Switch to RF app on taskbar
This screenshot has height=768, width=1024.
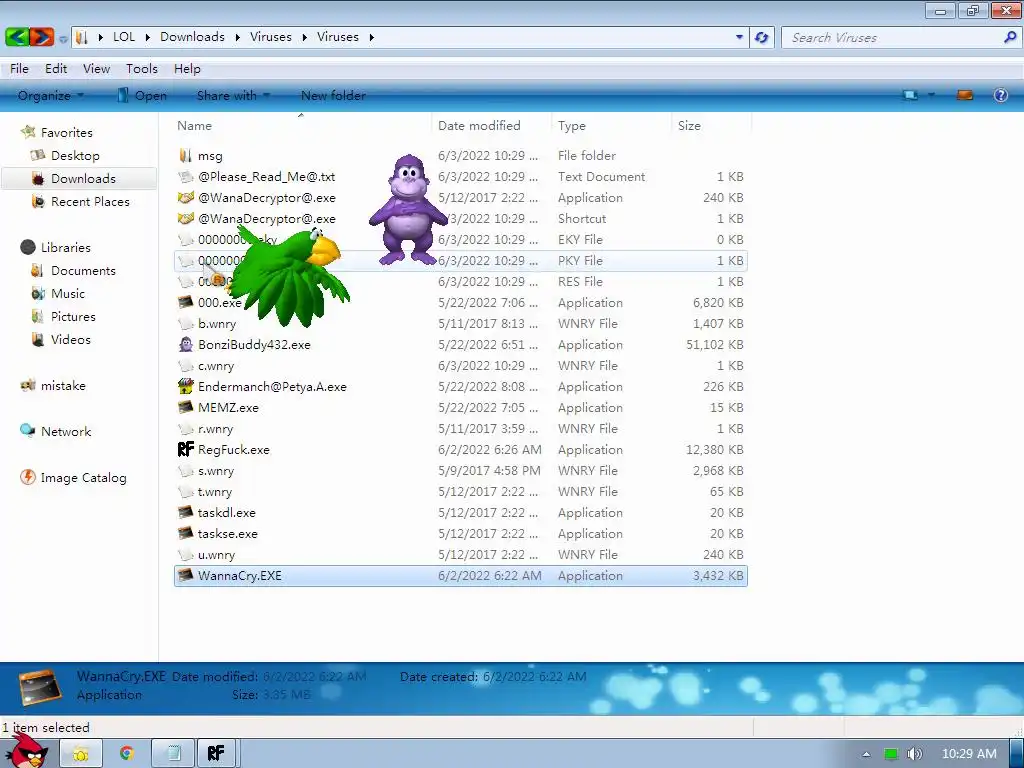216,754
